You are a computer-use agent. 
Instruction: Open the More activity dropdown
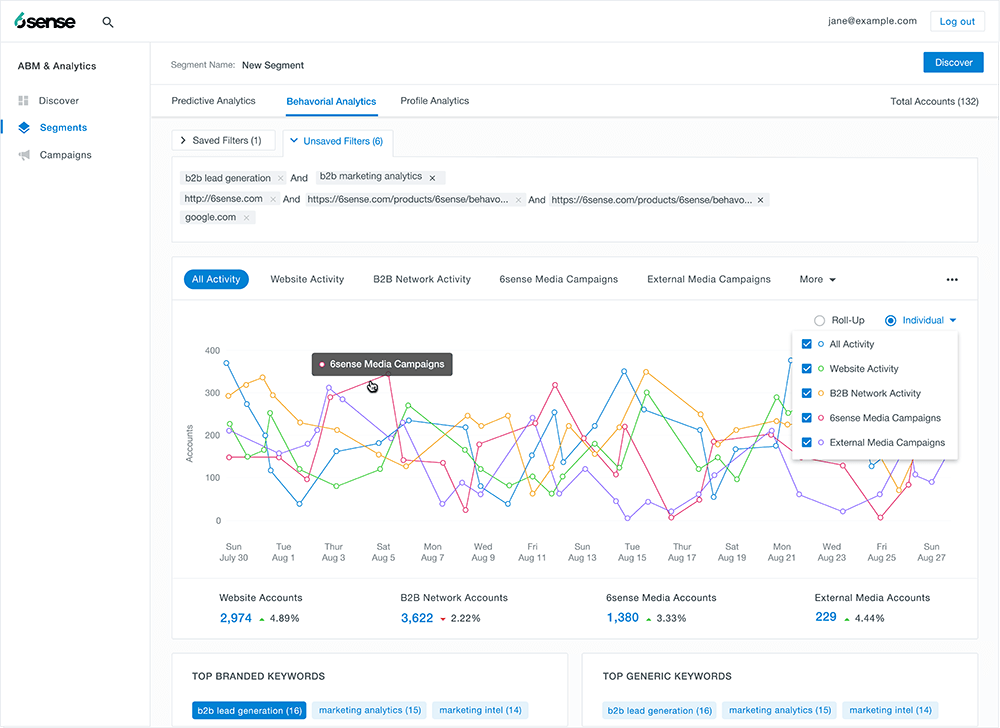[818, 279]
